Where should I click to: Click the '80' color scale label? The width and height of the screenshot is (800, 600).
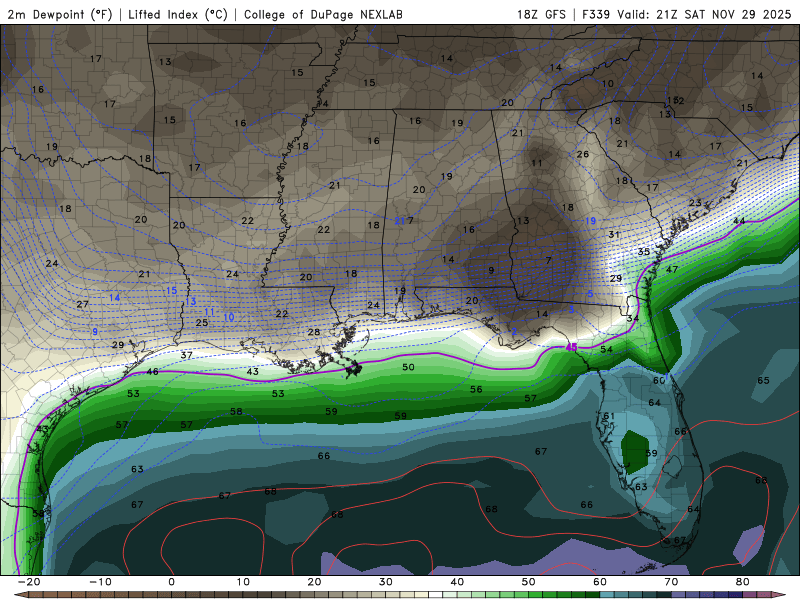[x=743, y=582]
